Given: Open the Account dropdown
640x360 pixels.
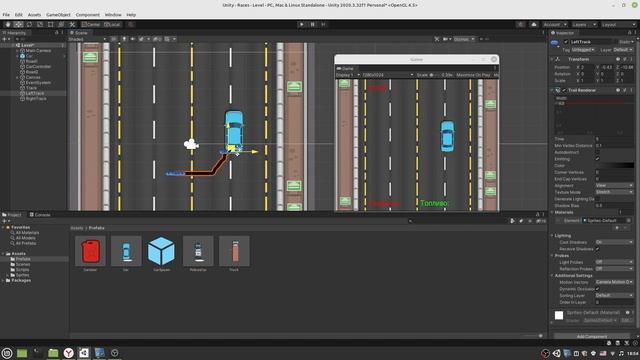Looking at the screenshot, I should 555,24.
